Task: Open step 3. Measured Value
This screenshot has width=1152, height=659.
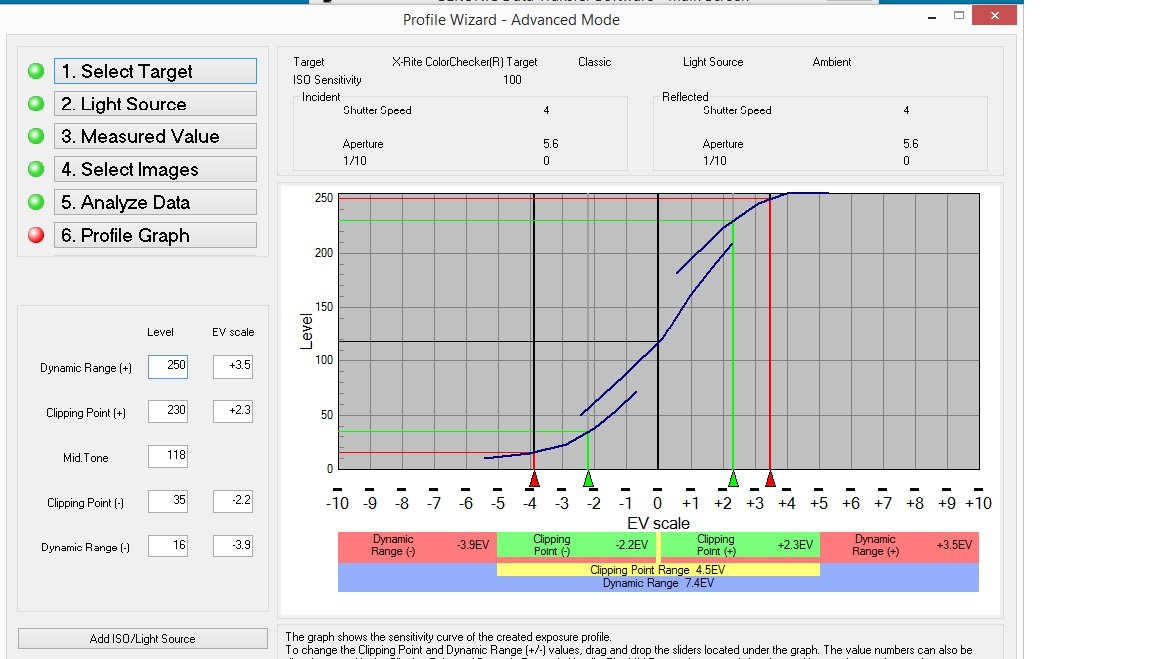Action: click(155, 136)
